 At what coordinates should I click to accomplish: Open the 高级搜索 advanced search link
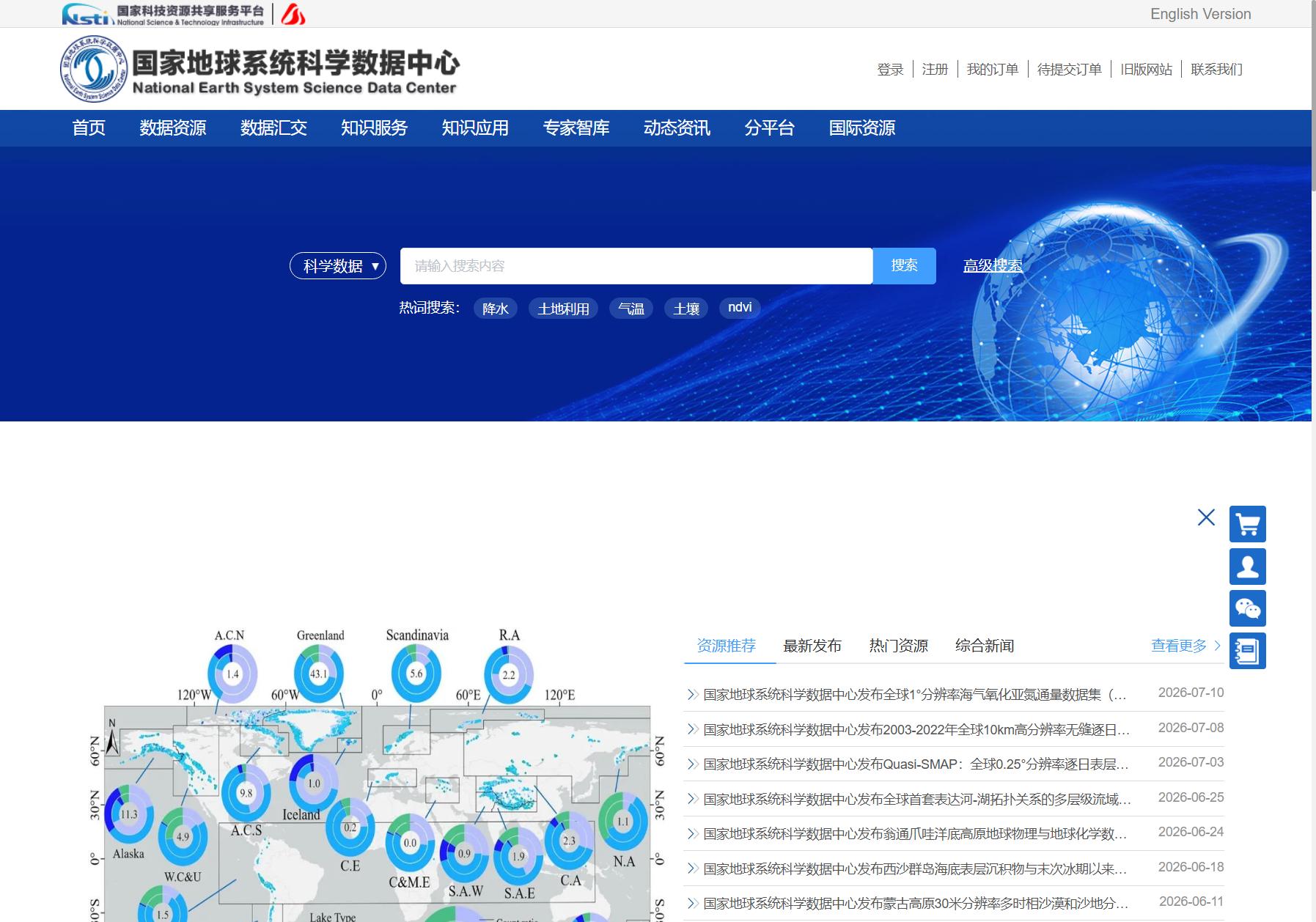click(993, 266)
